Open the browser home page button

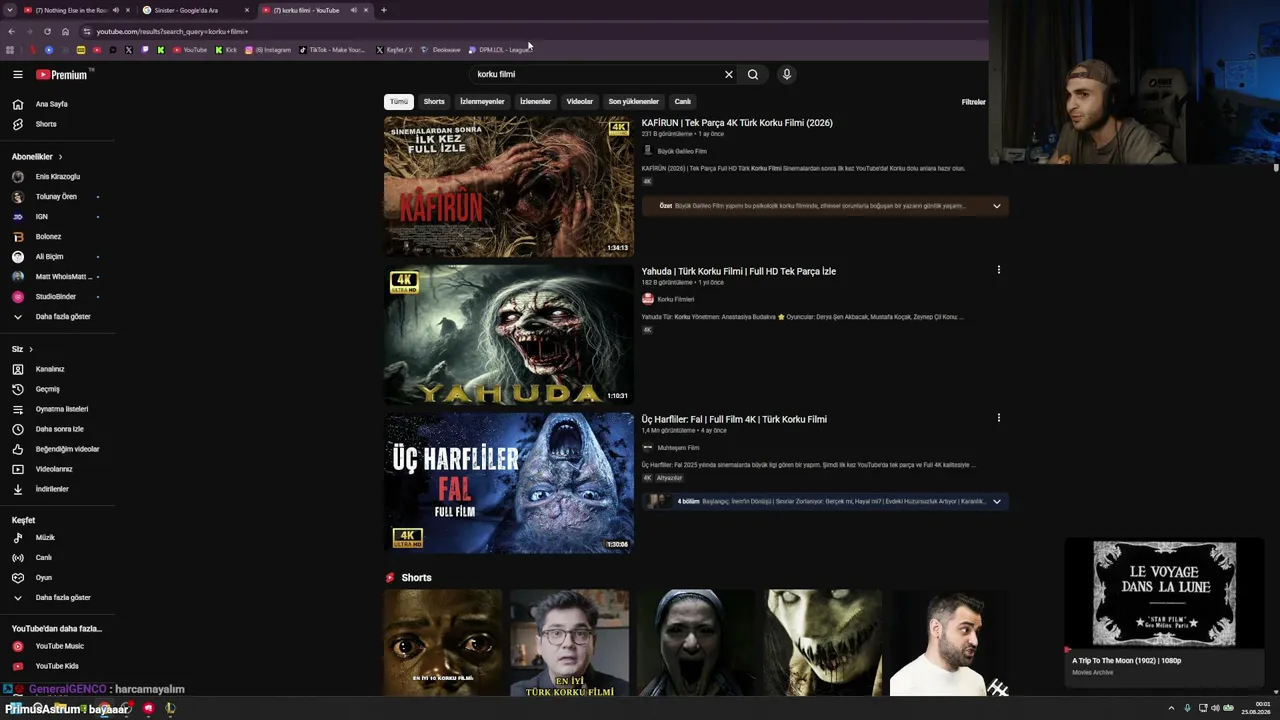(65, 31)
